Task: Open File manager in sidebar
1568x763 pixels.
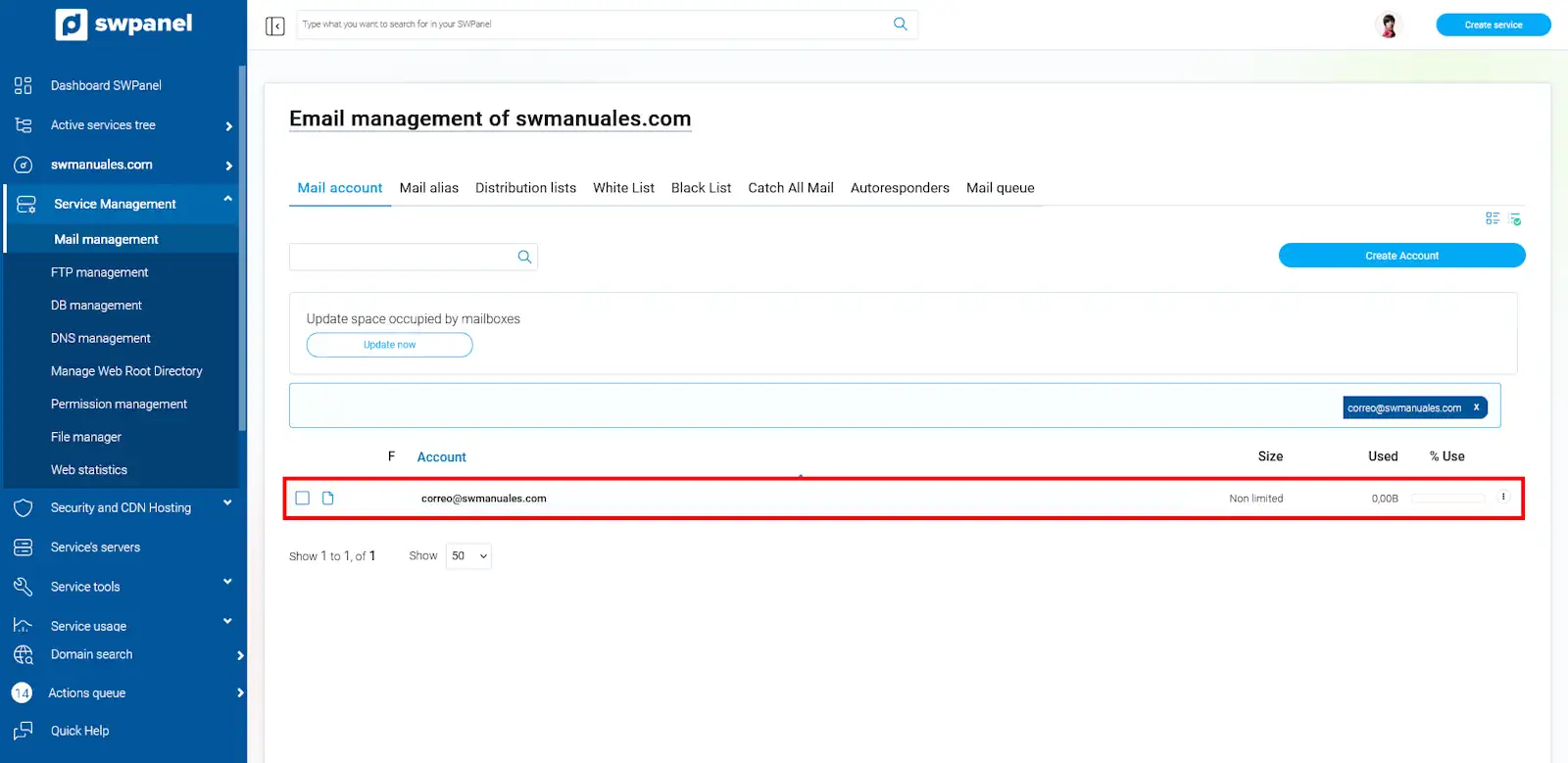Action: pyautogui.click(x=85, y=437)
